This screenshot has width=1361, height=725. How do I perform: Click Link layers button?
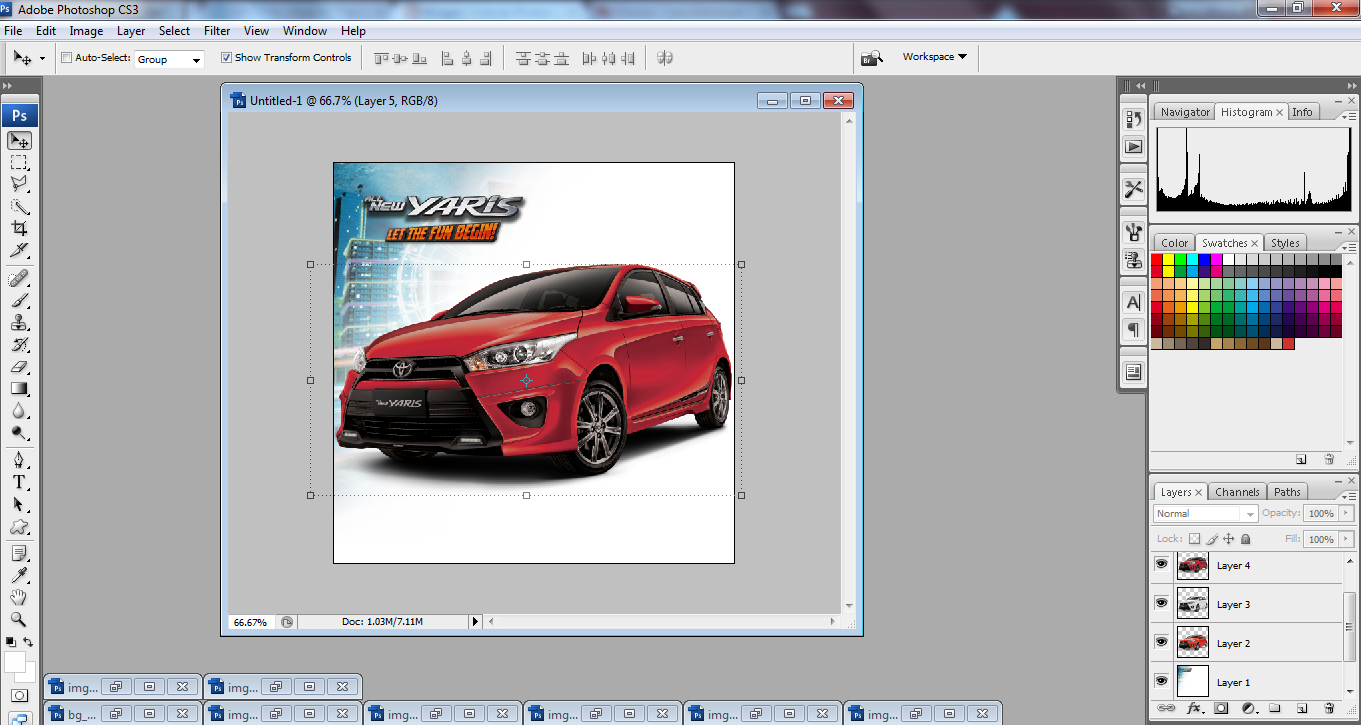1166,708
